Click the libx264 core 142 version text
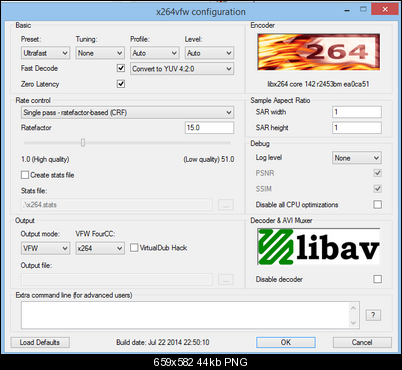402x370 pixels. [318, 84]
